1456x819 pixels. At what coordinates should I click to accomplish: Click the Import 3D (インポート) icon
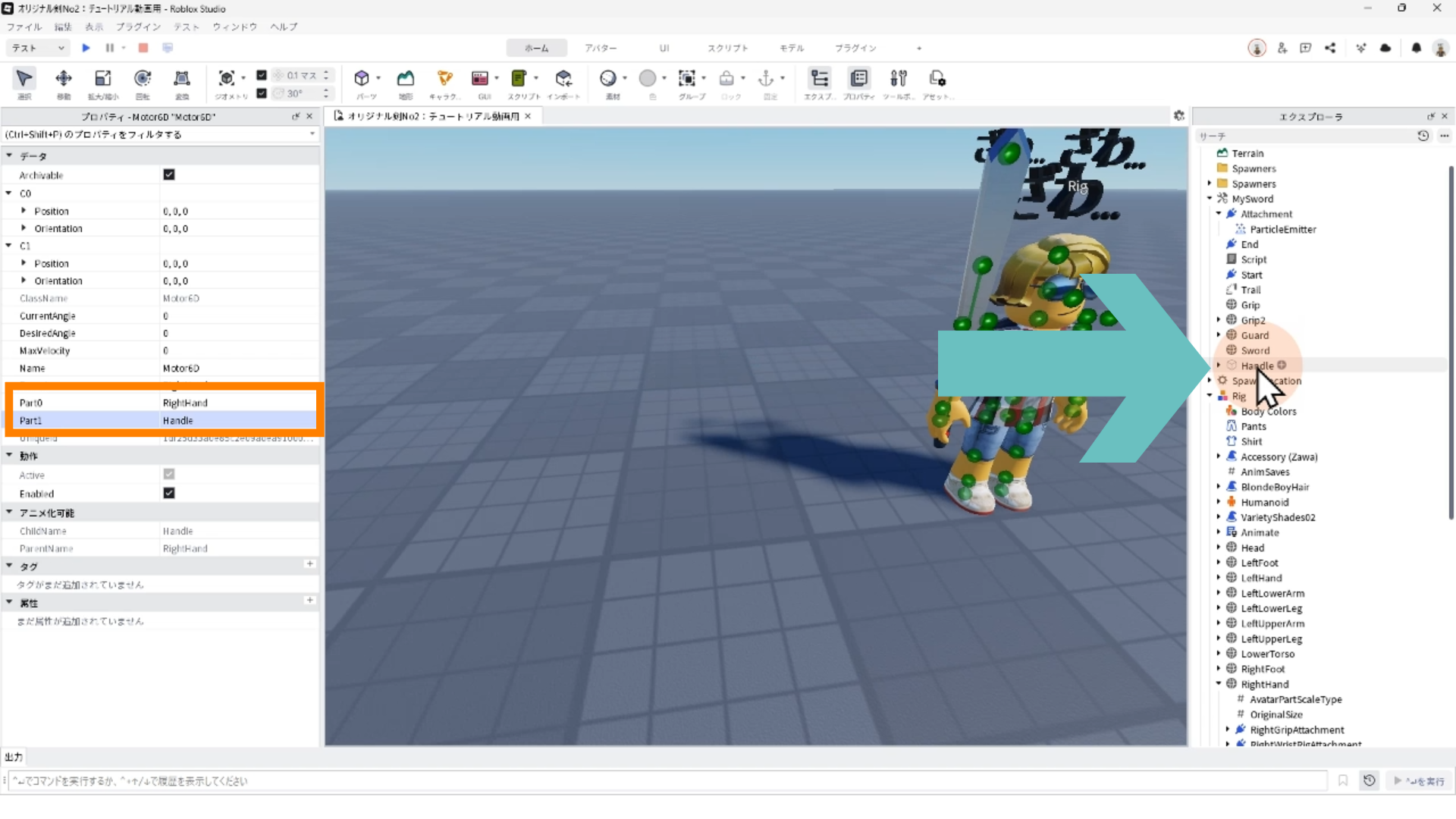563,79
